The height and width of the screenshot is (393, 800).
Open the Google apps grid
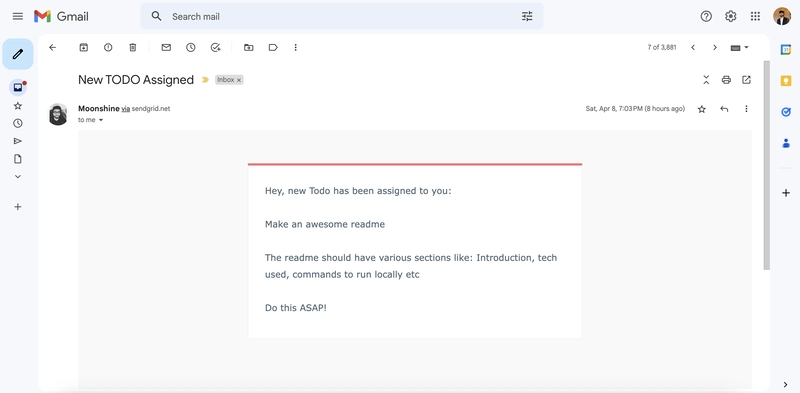pyautogui.click(x=755, y=16)
